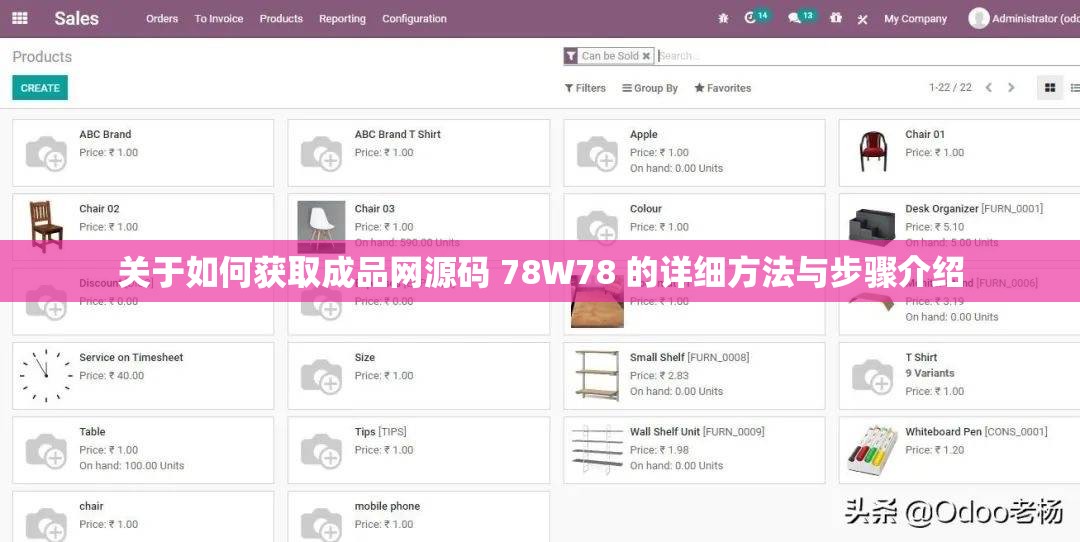Open the Orders menu
This screenshot has height=542, width=1080.
point(162,19)
